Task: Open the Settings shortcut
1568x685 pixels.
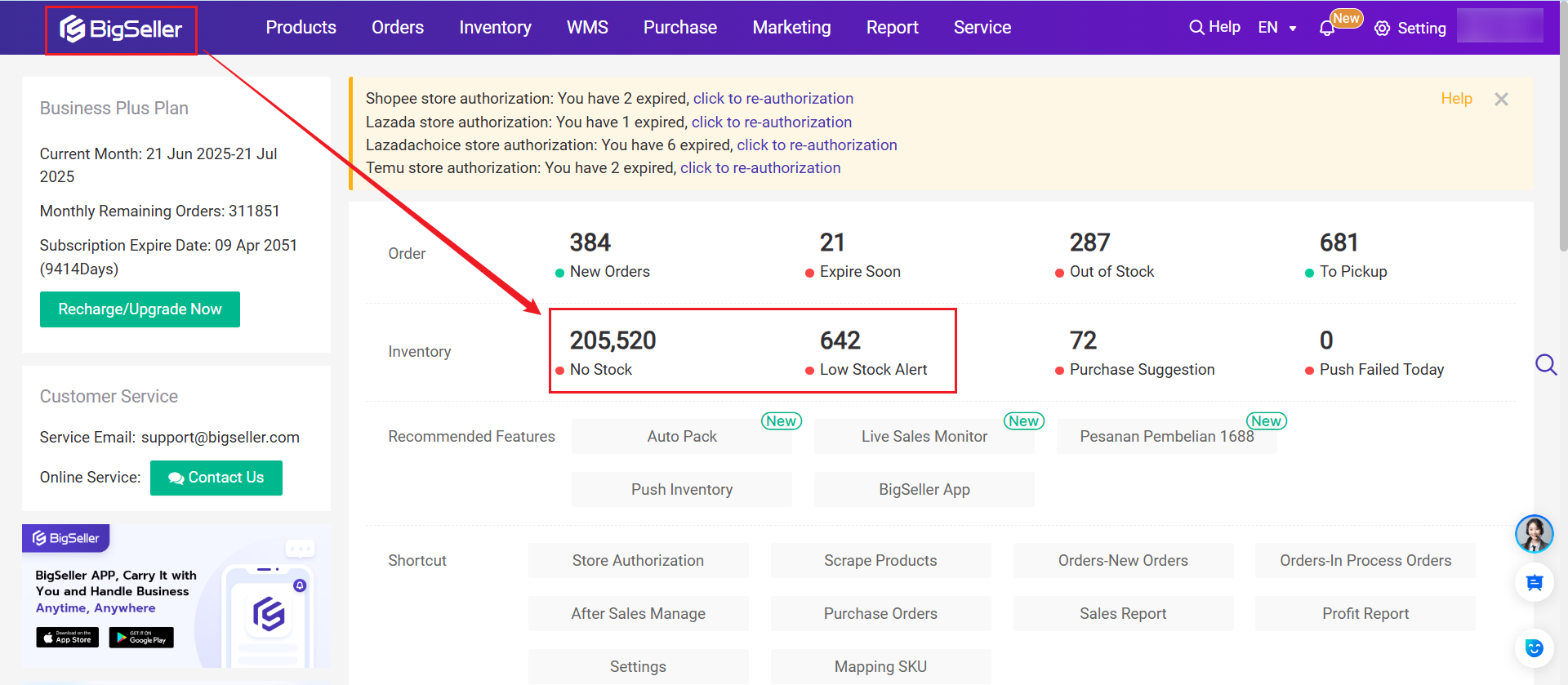Action: tap(639, 667)
